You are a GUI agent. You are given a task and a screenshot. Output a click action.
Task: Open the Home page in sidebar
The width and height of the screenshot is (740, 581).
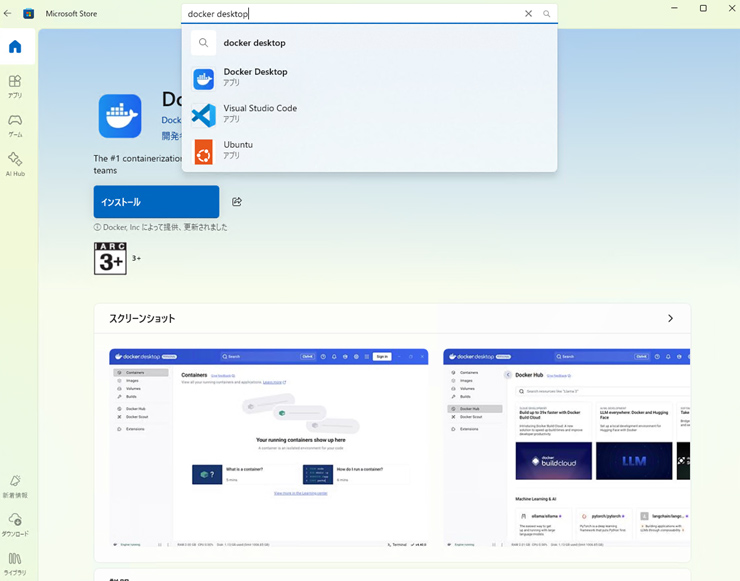tap(15, 47)
